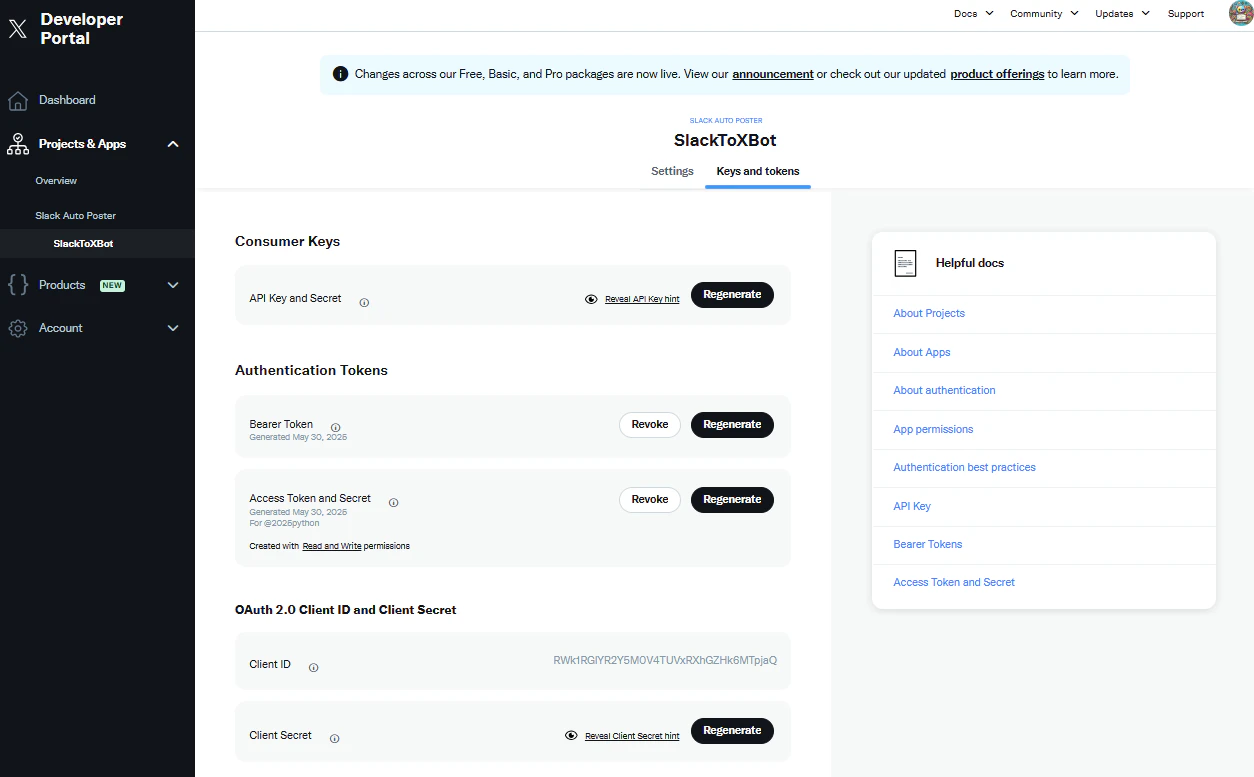The height and width of the screenshot is (777, 1254).
Task: Click the NEW badge next to Products
Action: coord(112,285)
